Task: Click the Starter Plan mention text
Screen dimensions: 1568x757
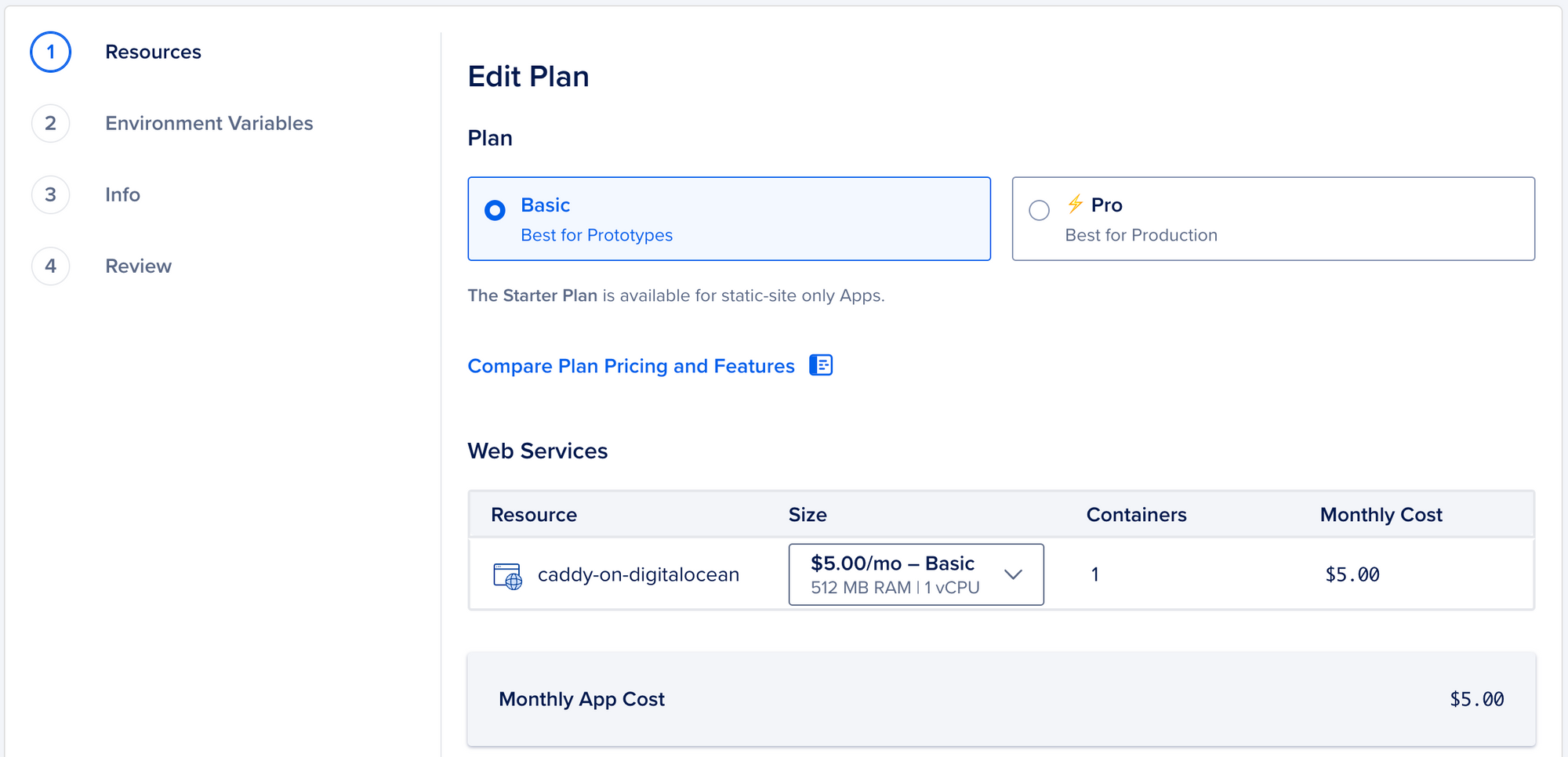Action: (532, 295)
